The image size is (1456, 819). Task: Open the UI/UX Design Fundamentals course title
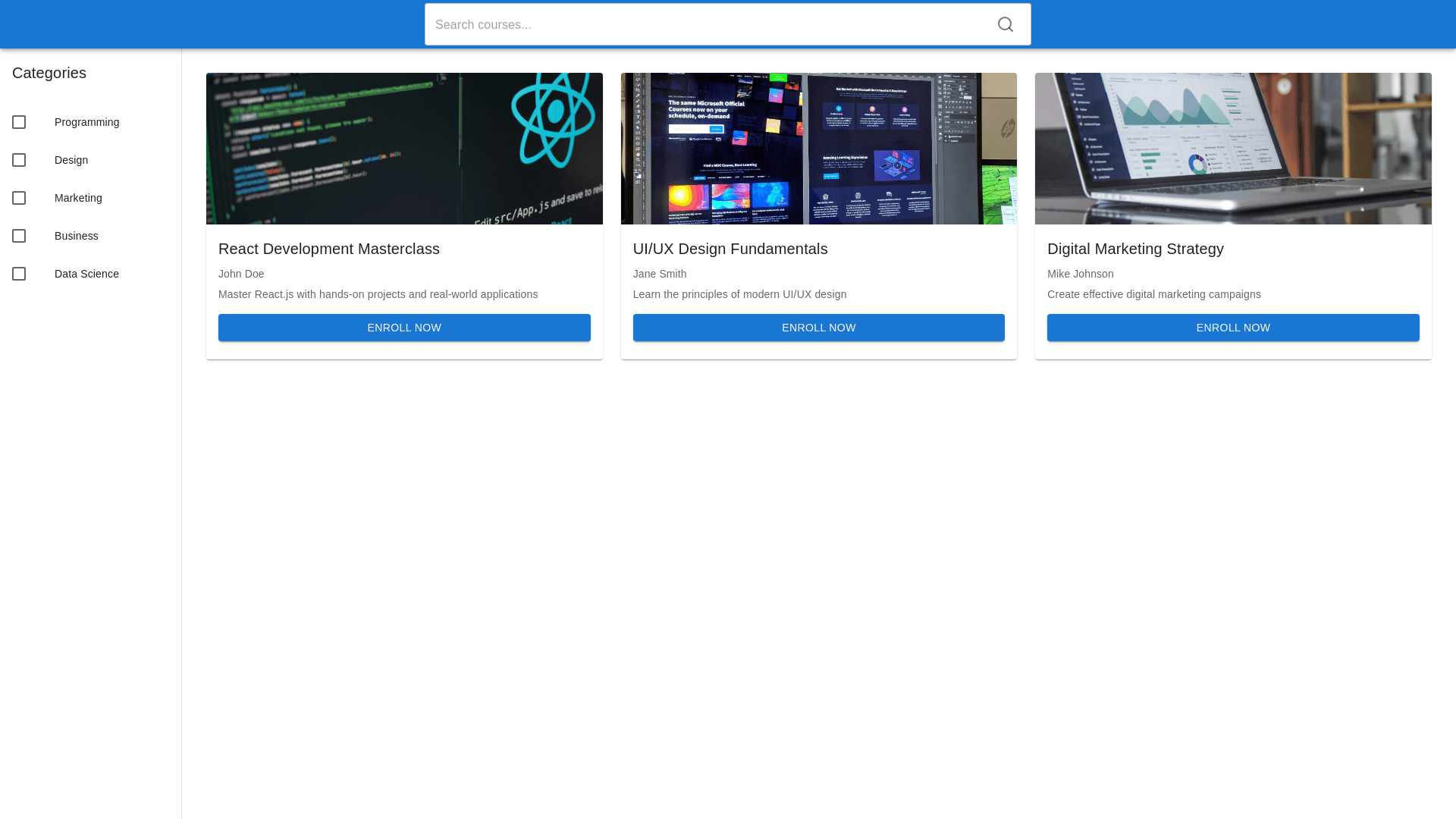point(730,249)
